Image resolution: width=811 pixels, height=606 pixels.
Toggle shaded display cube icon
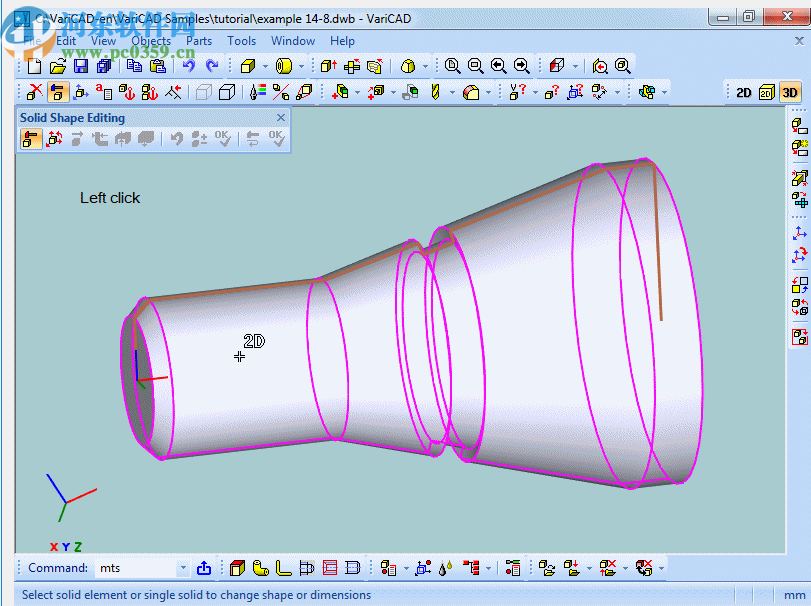click(227, 92)
